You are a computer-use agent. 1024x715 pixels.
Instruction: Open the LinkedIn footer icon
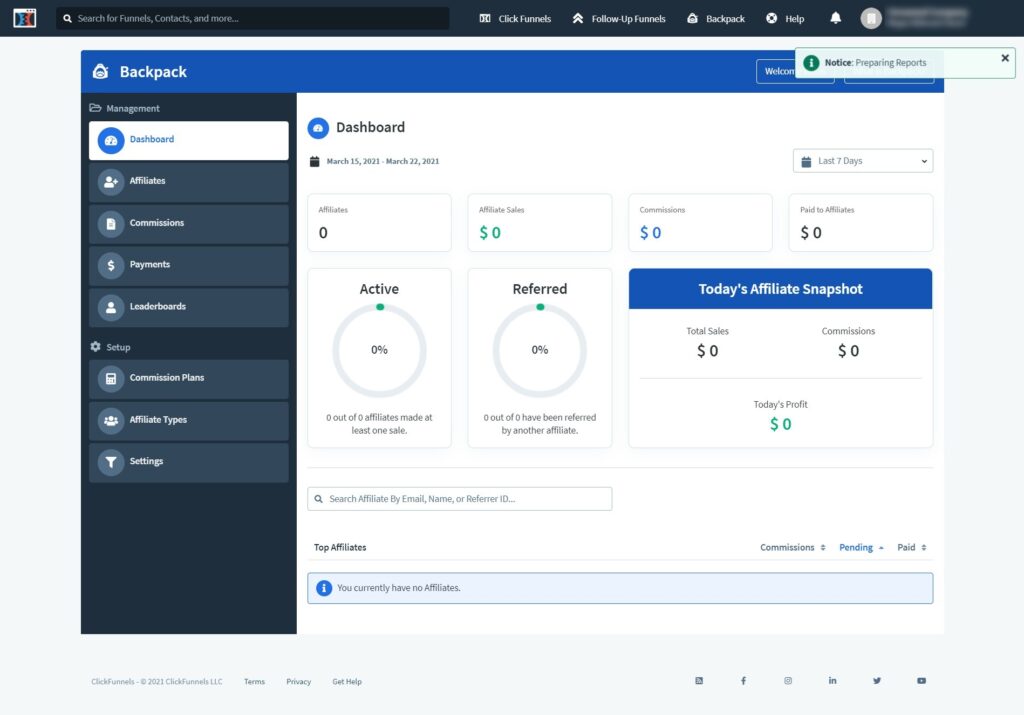click(832, 680)
